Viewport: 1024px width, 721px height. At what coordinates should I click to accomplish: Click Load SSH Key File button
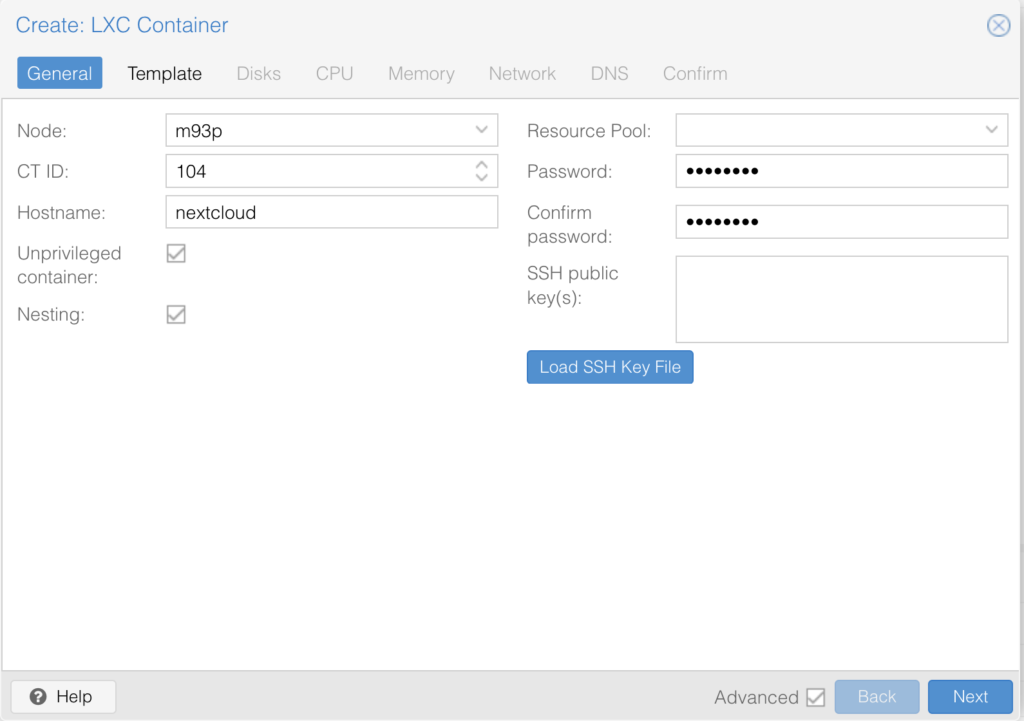(610, 367)
